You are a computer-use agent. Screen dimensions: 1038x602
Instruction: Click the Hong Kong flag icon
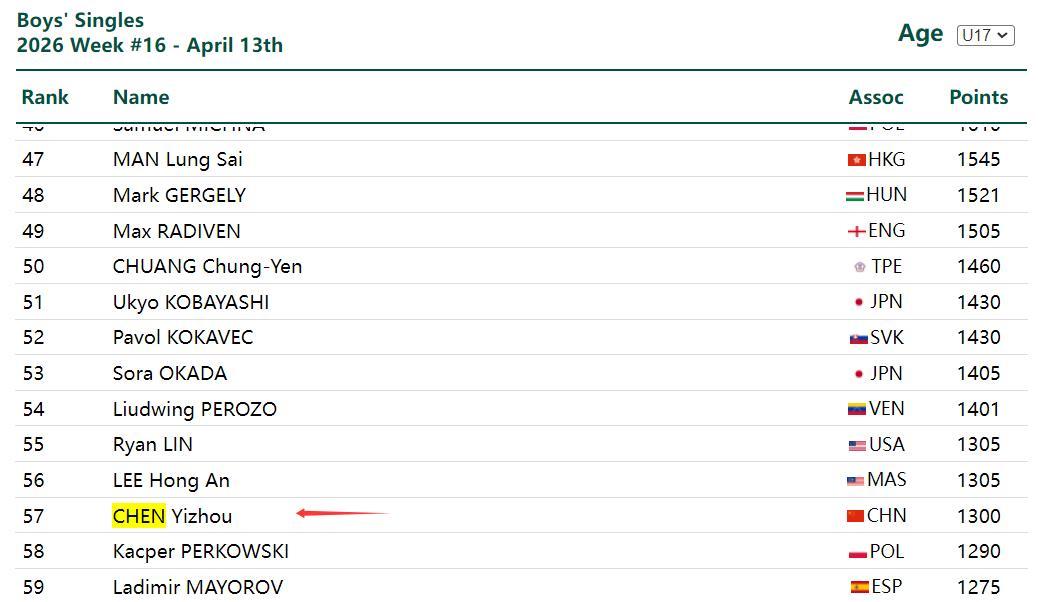pyautogui.click(x=856, y=160)
